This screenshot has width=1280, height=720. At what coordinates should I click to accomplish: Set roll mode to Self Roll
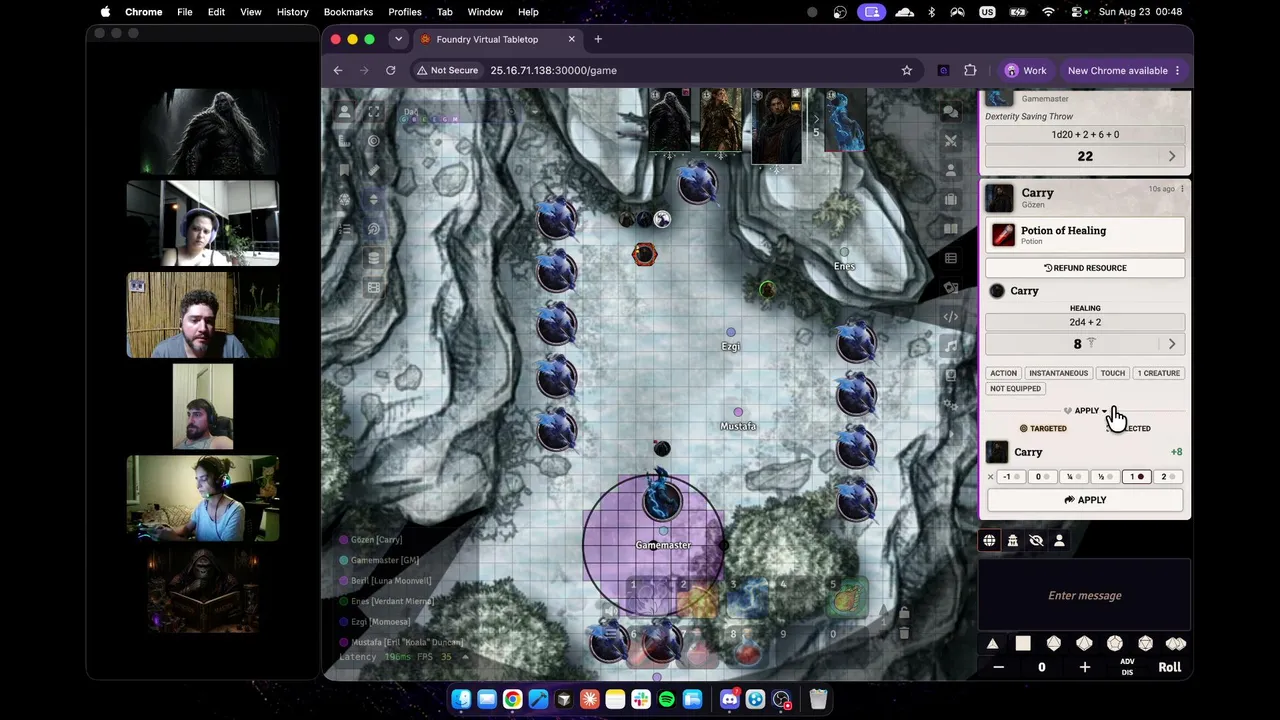coord(1059,541)
